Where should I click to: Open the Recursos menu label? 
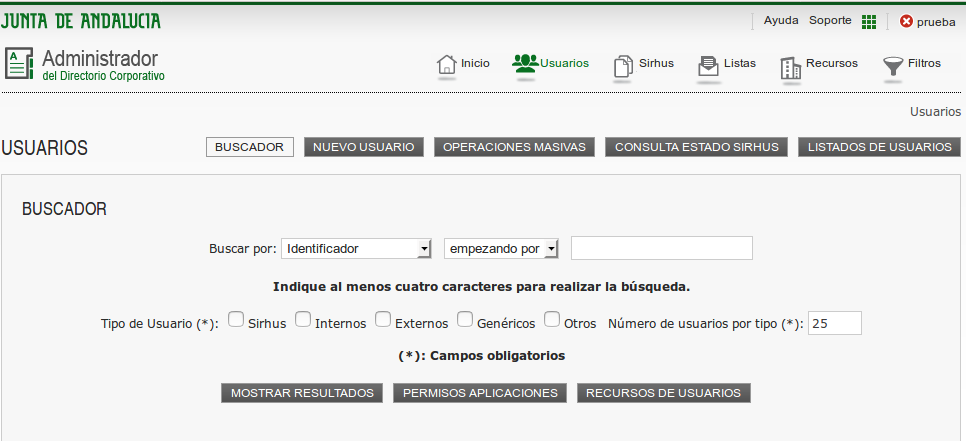click(x=832, y=63)
